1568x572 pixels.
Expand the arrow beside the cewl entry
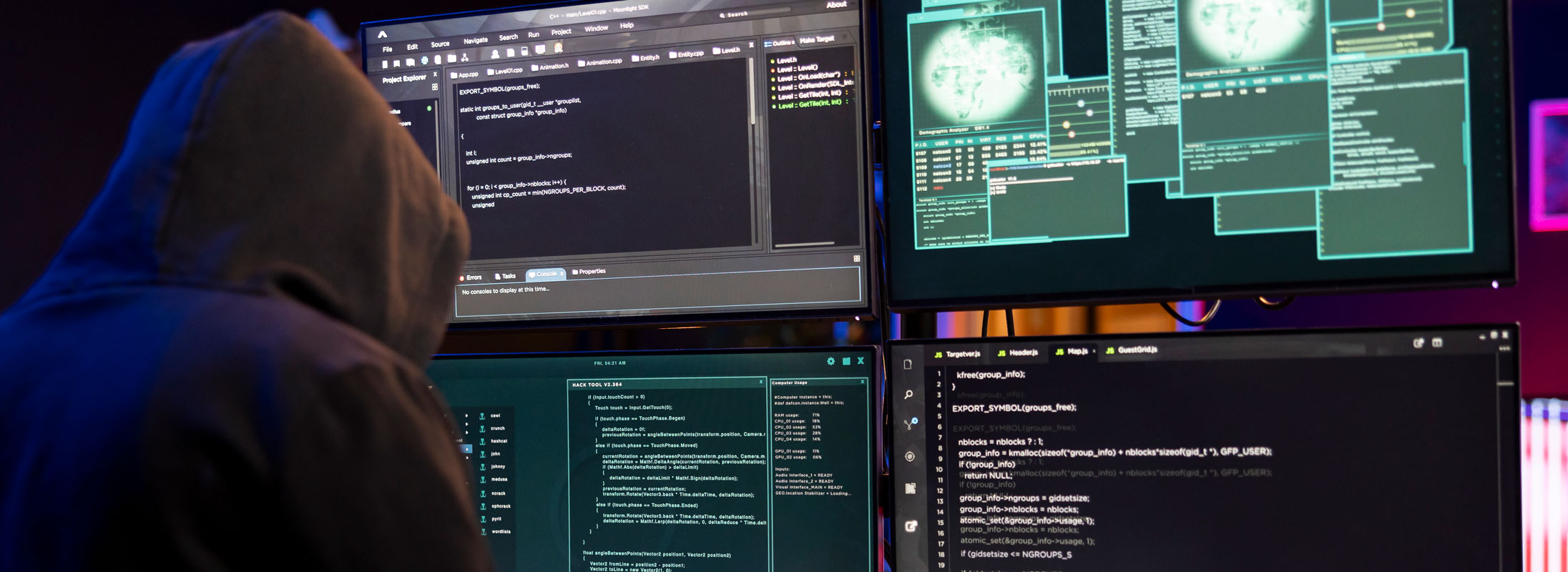tap(466, 415)
